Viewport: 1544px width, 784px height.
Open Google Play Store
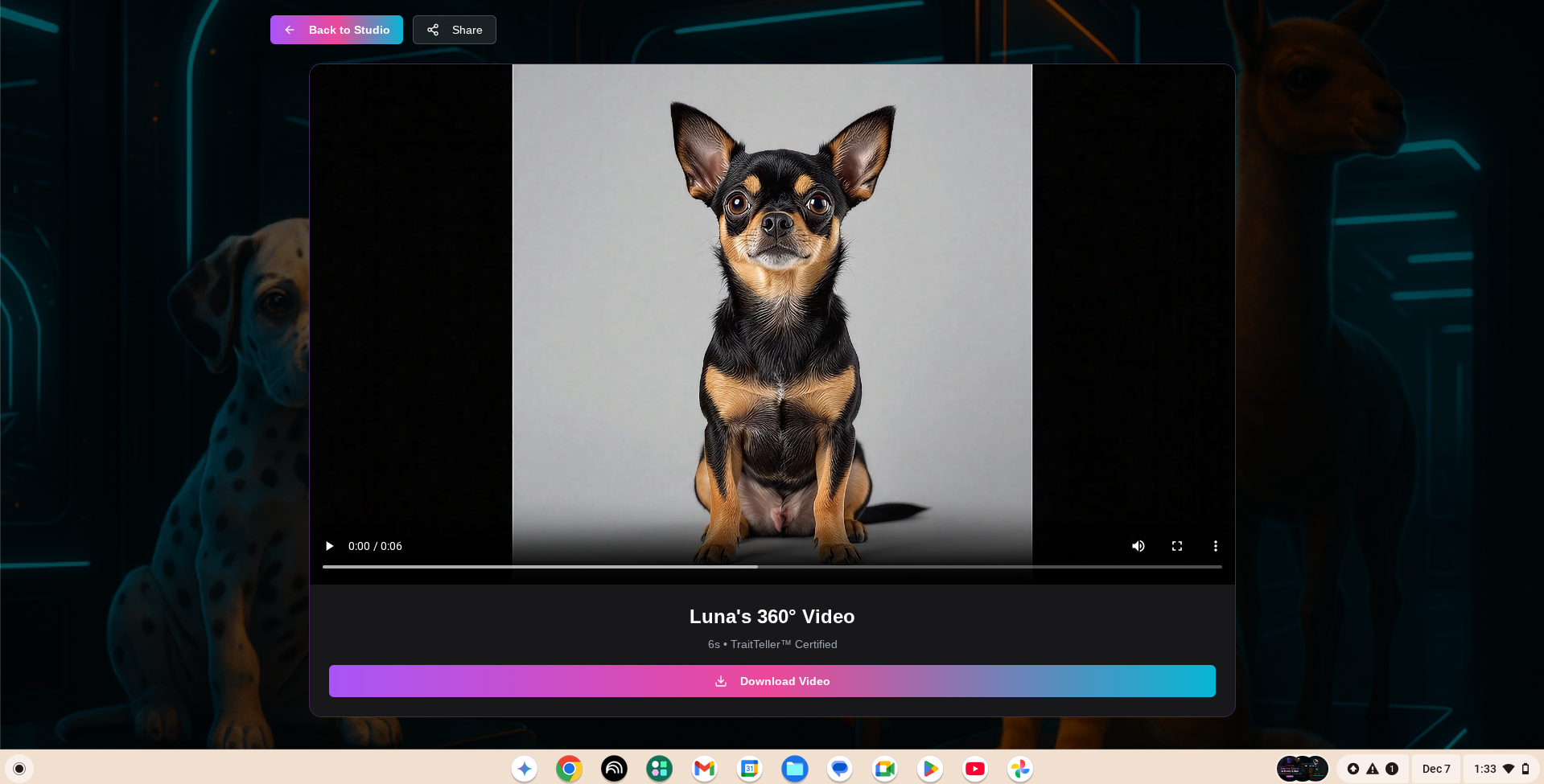point(929,769)
